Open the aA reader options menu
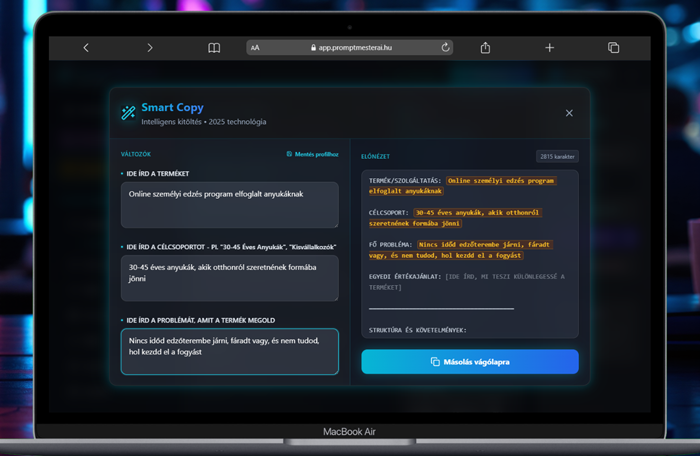 256,48
